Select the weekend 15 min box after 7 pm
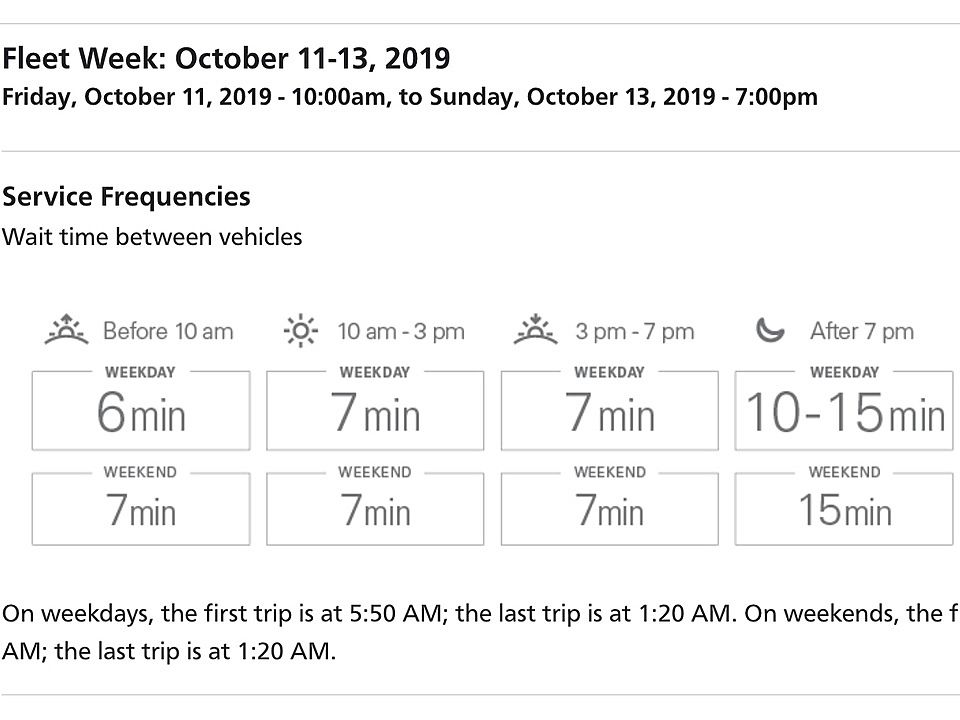This screenshot has height=720, width=960. [844, 508]
